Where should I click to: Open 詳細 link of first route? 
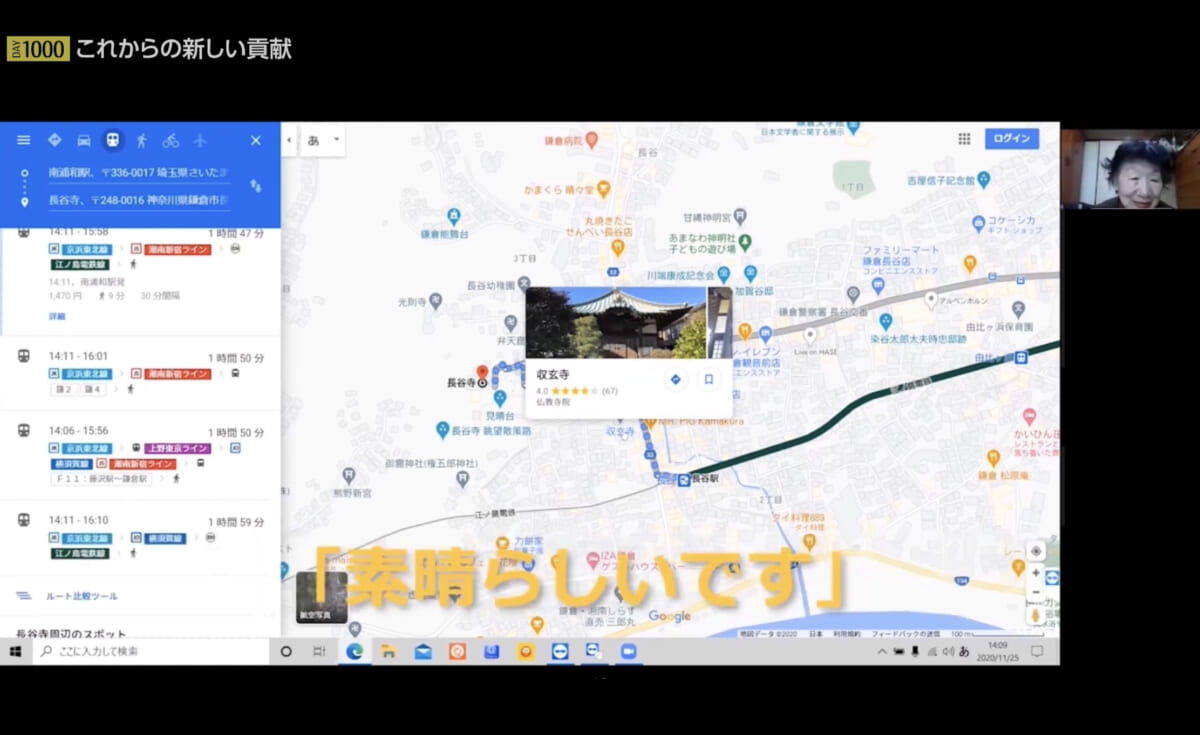click(x=57, y=316)
